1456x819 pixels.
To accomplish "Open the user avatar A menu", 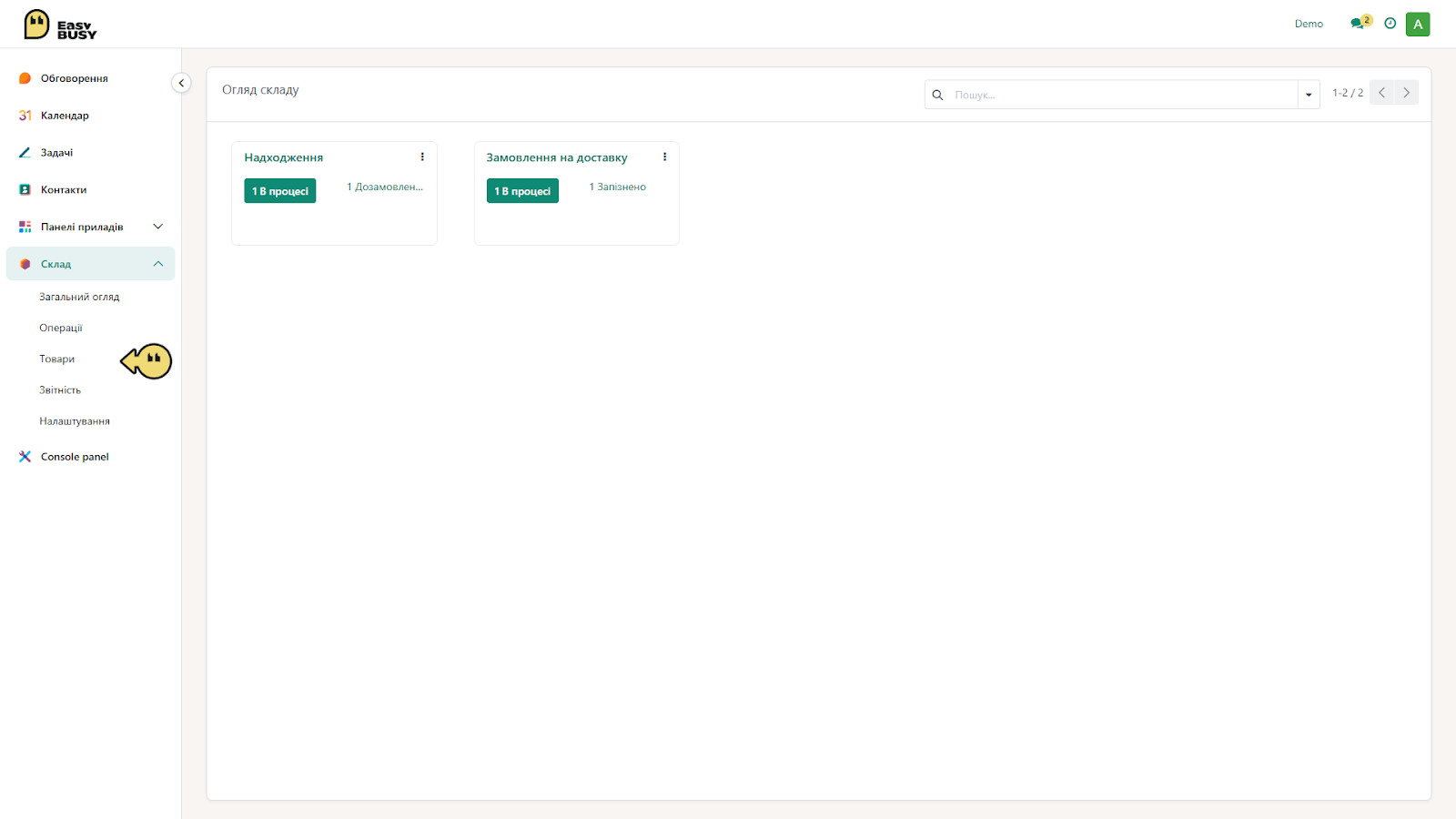I will pyautogui.click(x=1418, y=25).
